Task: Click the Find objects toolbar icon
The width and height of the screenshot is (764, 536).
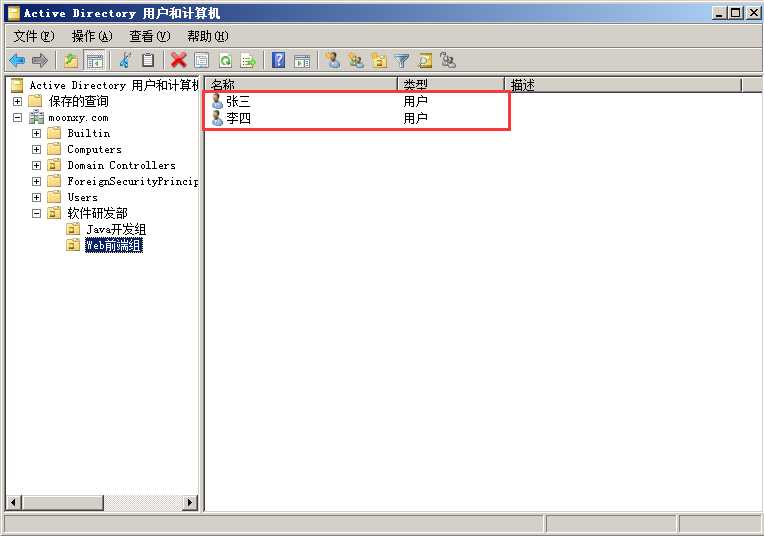Action: click(425, 60)
